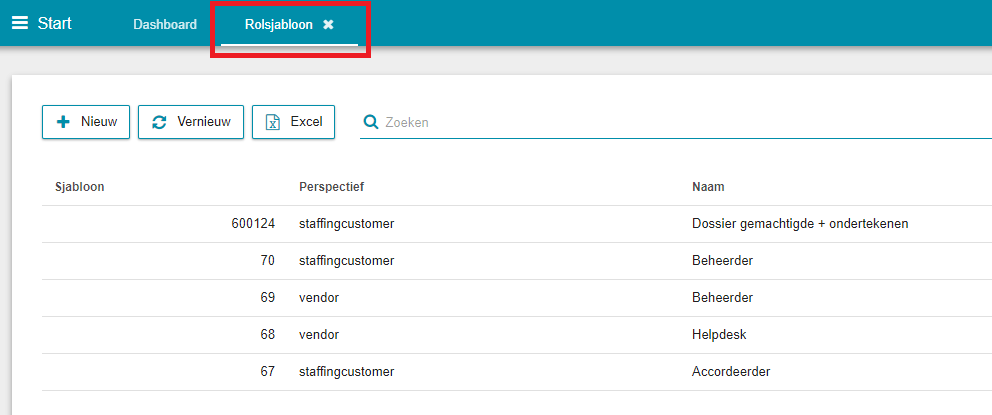992x415 pixels.
Task: Open template 69 vendor Beheerder row
Action: (517, 297)
